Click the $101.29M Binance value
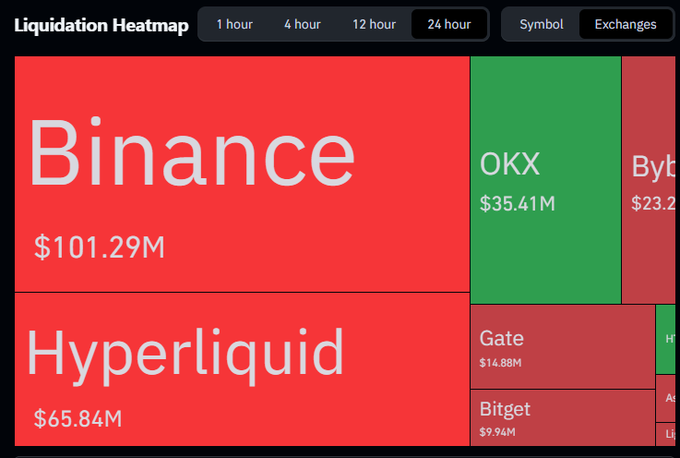This screenshot has width=680, height=458. [99, 247]
